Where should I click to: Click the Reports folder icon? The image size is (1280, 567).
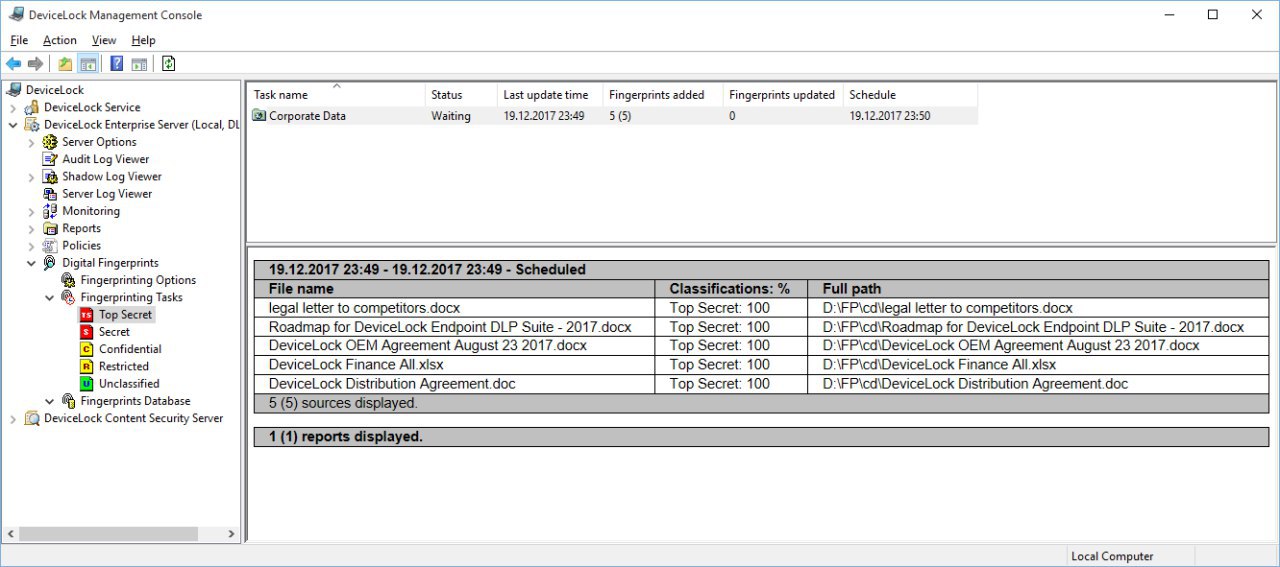tap(50, 228)
